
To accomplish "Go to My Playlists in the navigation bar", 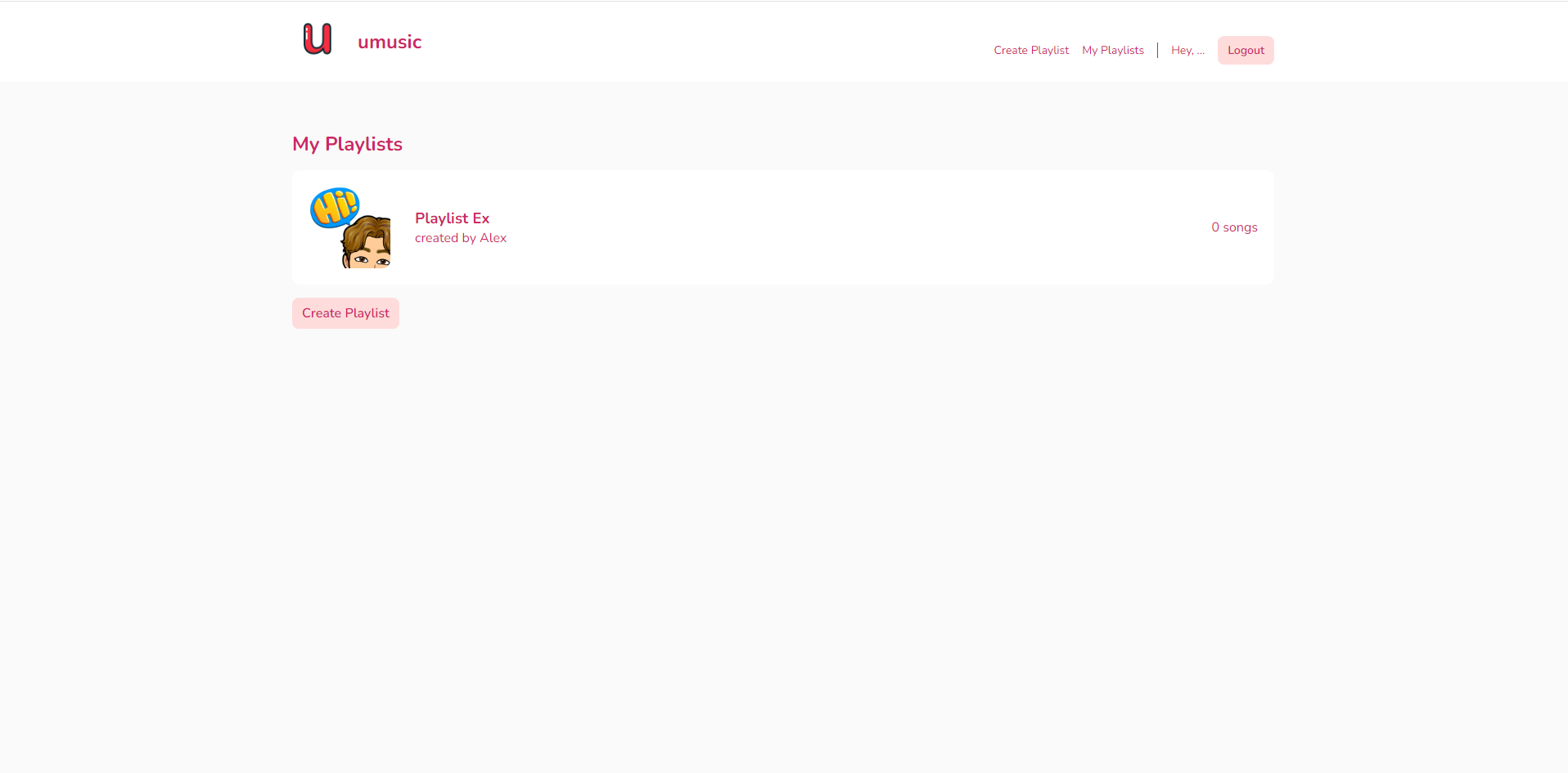I will 1112,50.
